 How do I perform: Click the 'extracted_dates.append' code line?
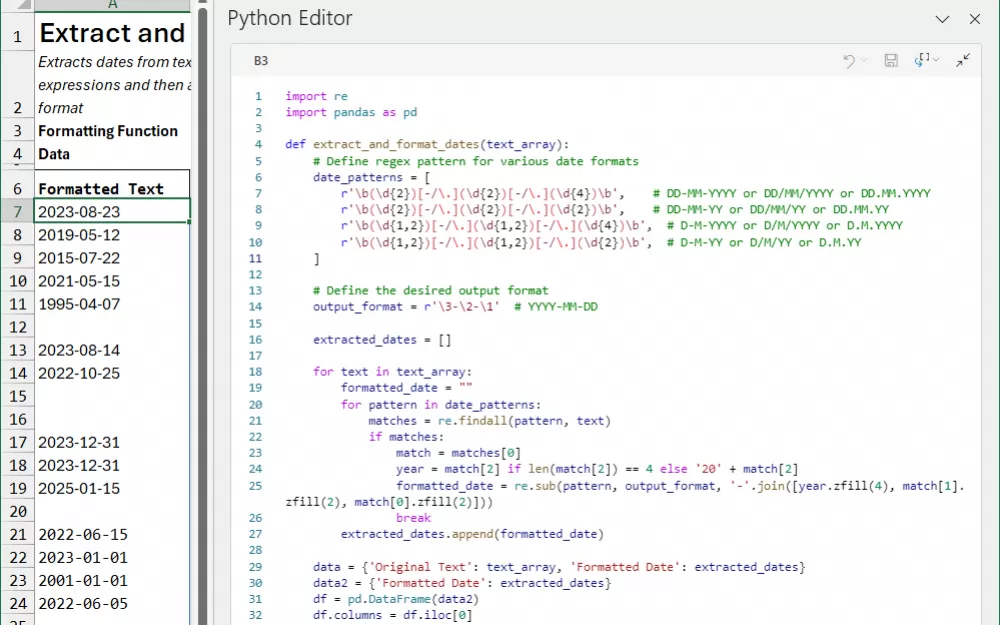point(472,534)
